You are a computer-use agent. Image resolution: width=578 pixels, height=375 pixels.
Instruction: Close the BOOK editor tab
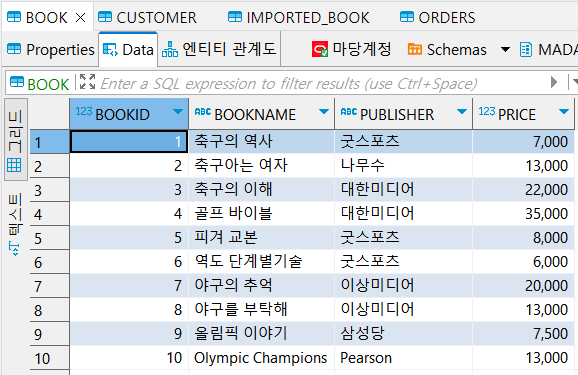(81, 17)
